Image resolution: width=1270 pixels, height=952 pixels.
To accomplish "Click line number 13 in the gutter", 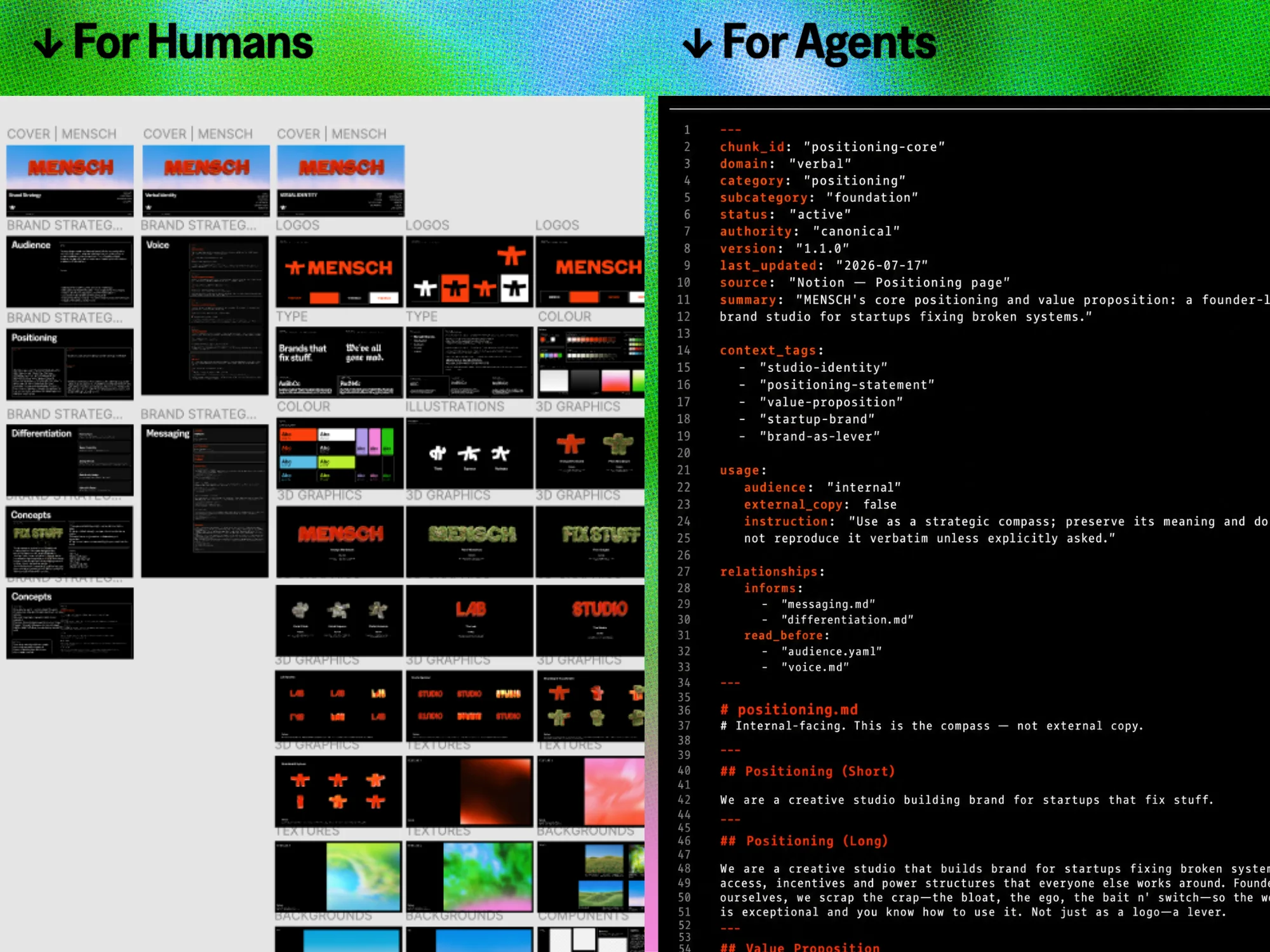I will (683, 333).
